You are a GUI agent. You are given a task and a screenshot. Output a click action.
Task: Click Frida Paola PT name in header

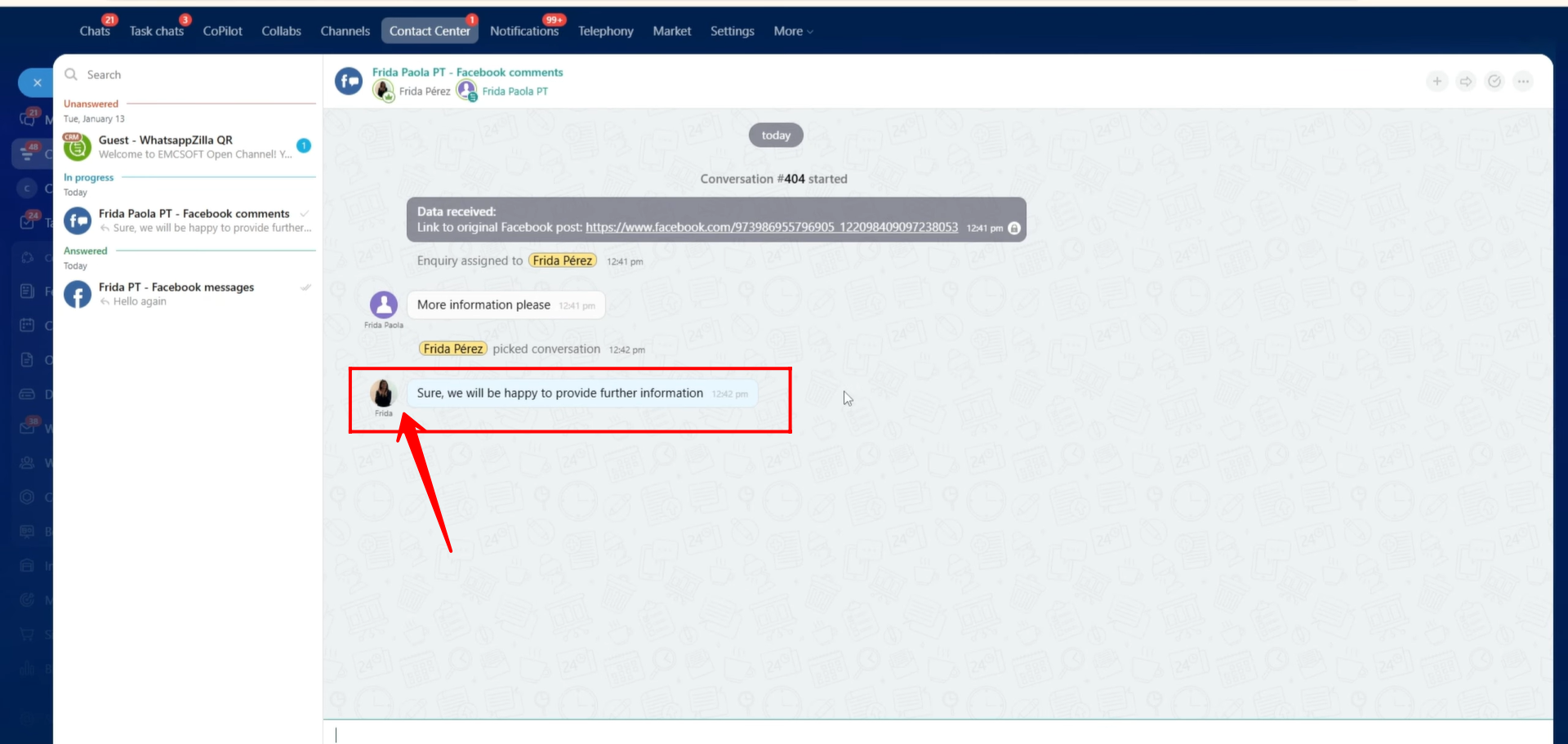(x=514, y=91)
